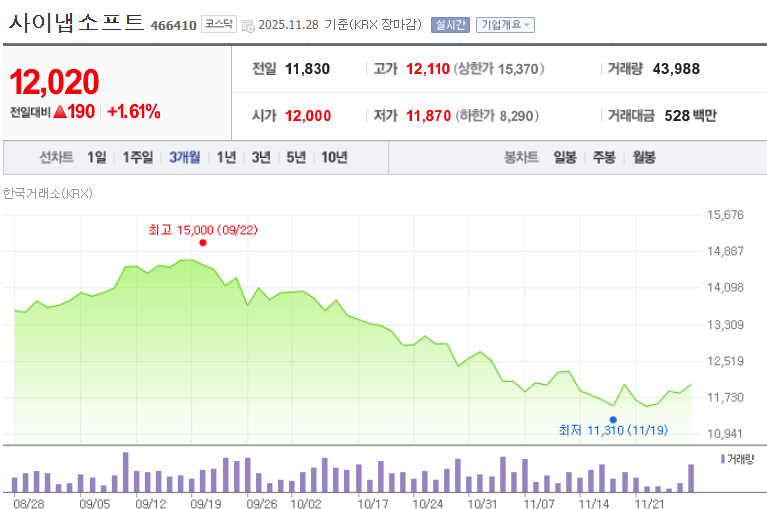Click the 거래량 value 43,988
767x509 pixels.
click(676, 69)
